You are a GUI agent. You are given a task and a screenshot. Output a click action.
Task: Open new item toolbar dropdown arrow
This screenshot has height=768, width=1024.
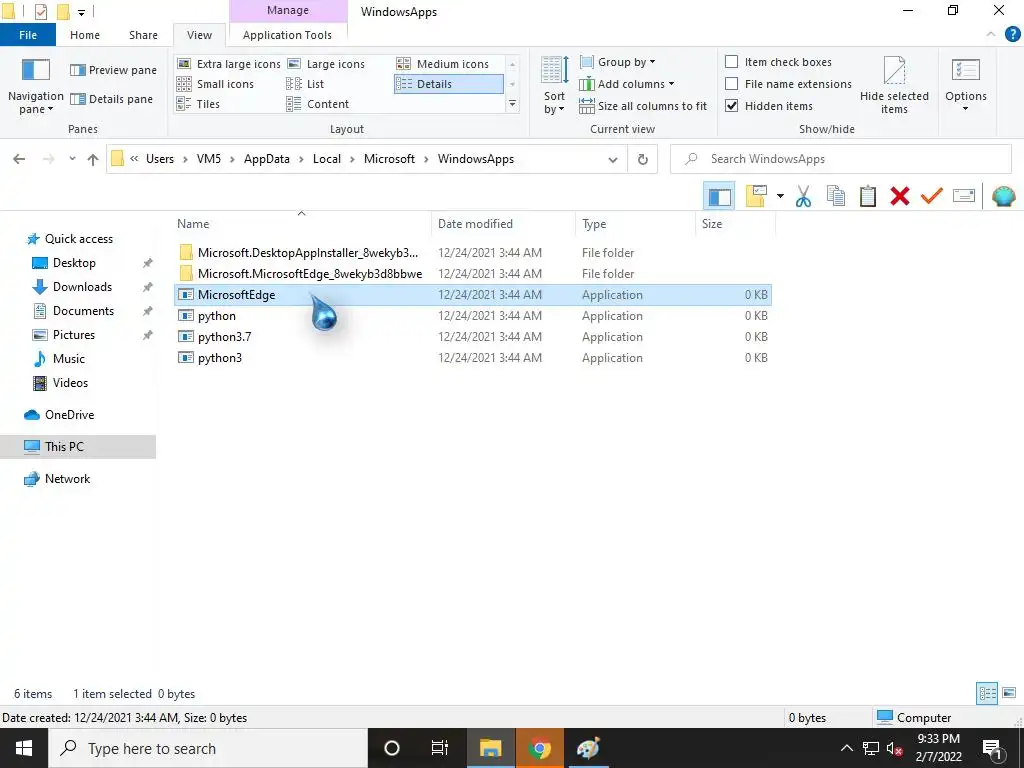[780, 196]
